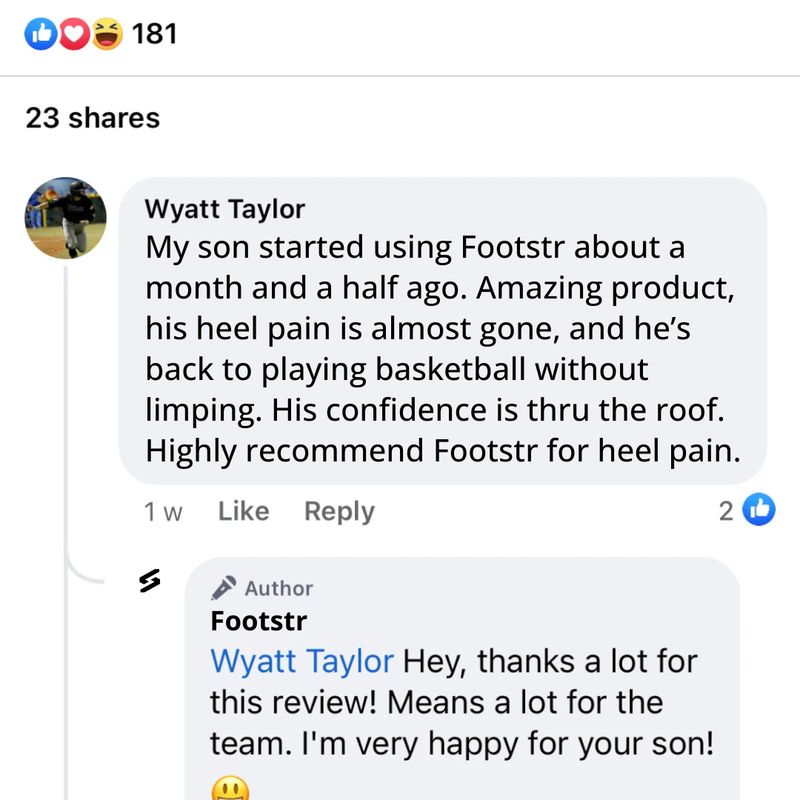Screen dimensions: 800x800
Task: Click the Wyatt Taylor commenter name
Action: point(225,209)
